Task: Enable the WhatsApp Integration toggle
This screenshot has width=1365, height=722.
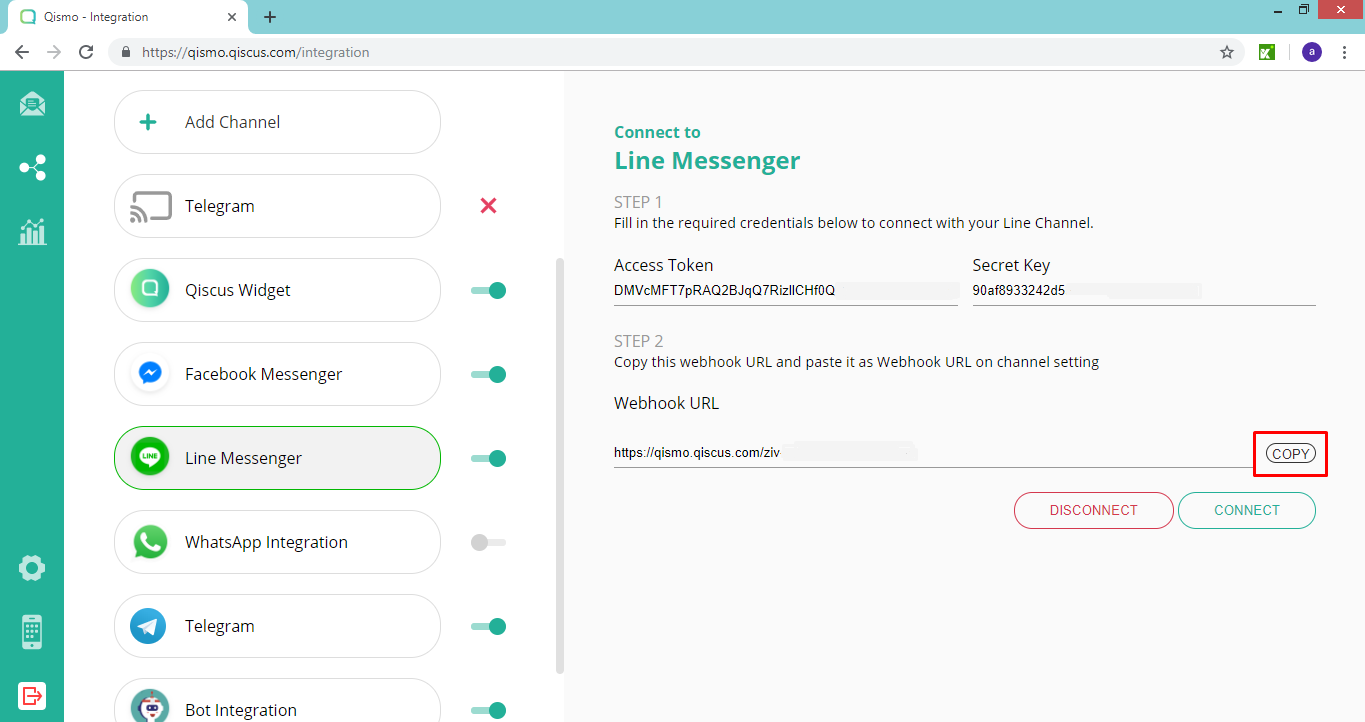Action: (x=489, y=542)
